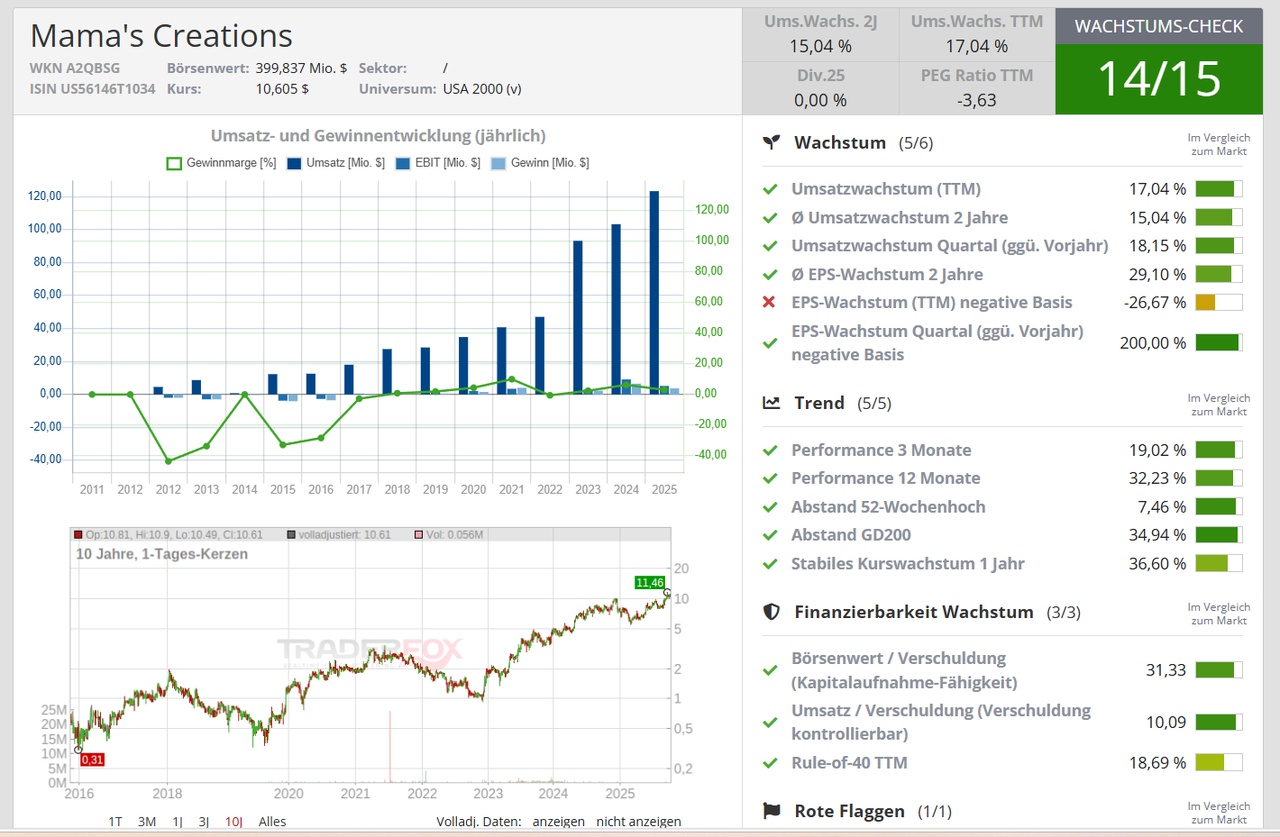The height and width of the screenshot is (837, 1280).
Task: Click the 14/15 Wachstums-Check score box
Action: [1159, 78]
